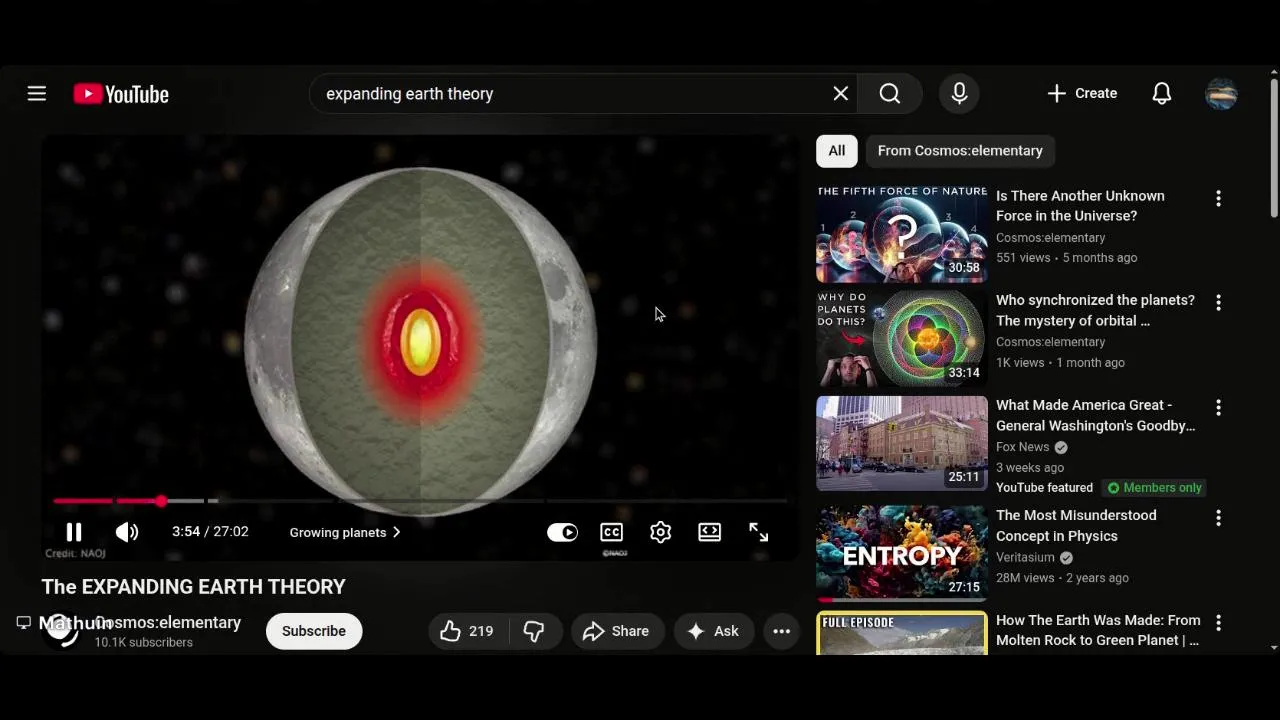Viewport: 1280px width, 720px height.
Task: Expand the Growing planets chapter list
Action: click(345, 532)
